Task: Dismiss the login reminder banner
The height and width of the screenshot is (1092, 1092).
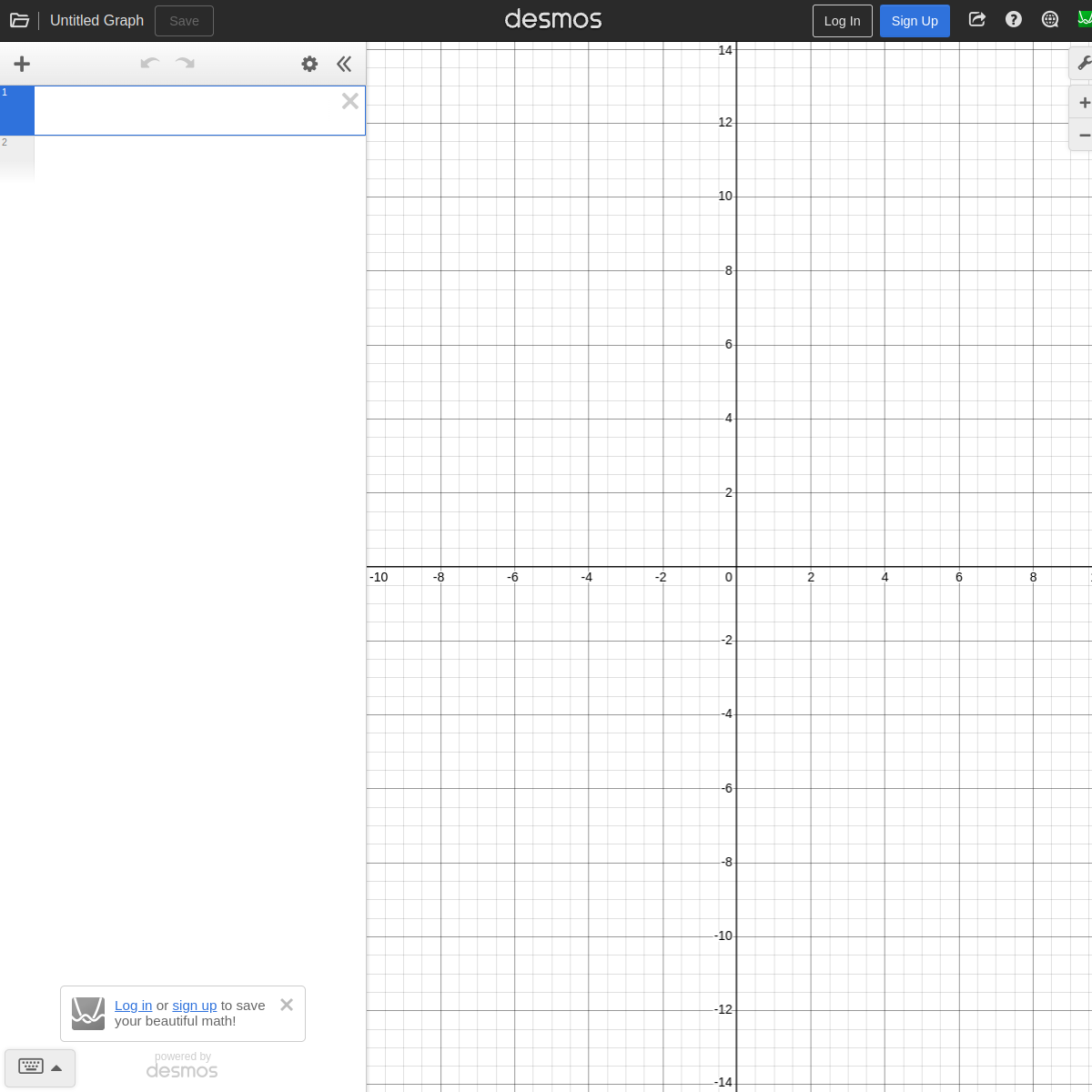Action: [286, 1005]
